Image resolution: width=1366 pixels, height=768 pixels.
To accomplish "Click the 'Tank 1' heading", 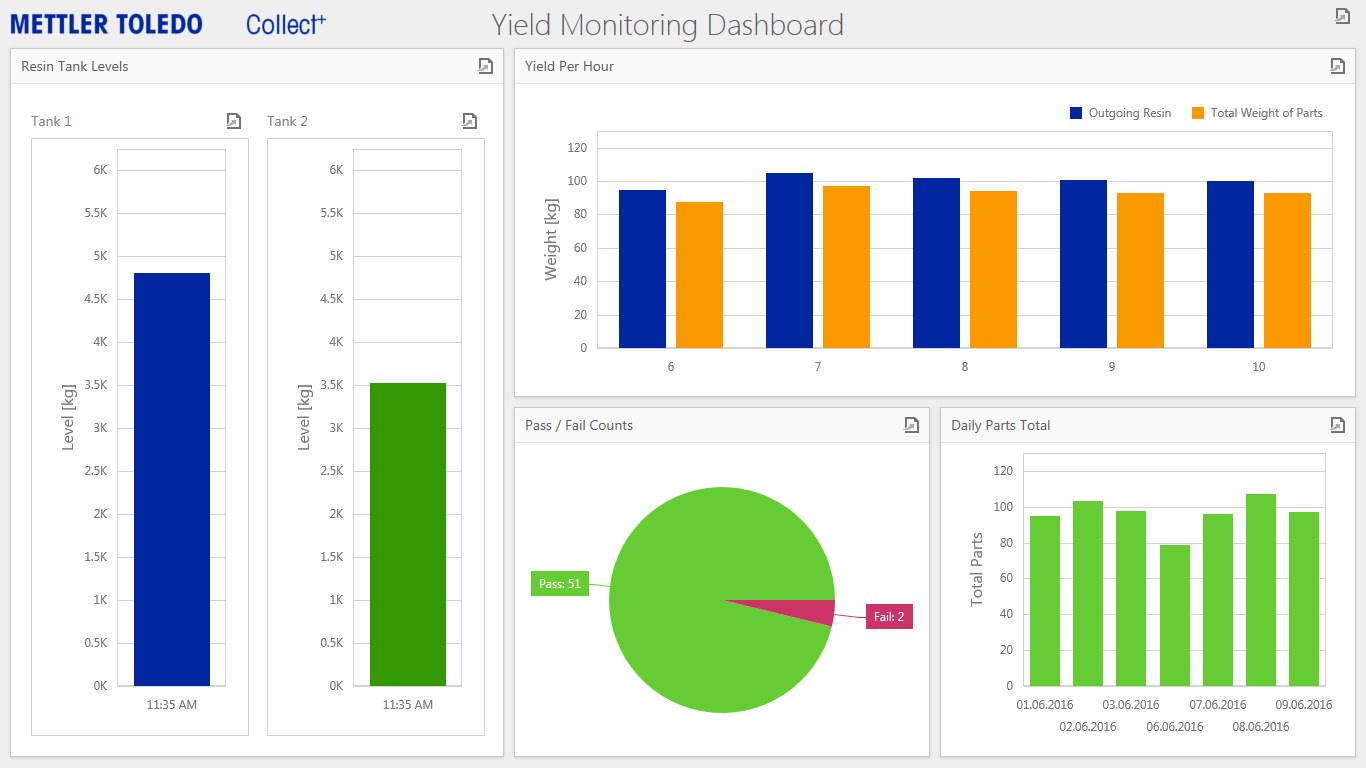I will point(51,121).
